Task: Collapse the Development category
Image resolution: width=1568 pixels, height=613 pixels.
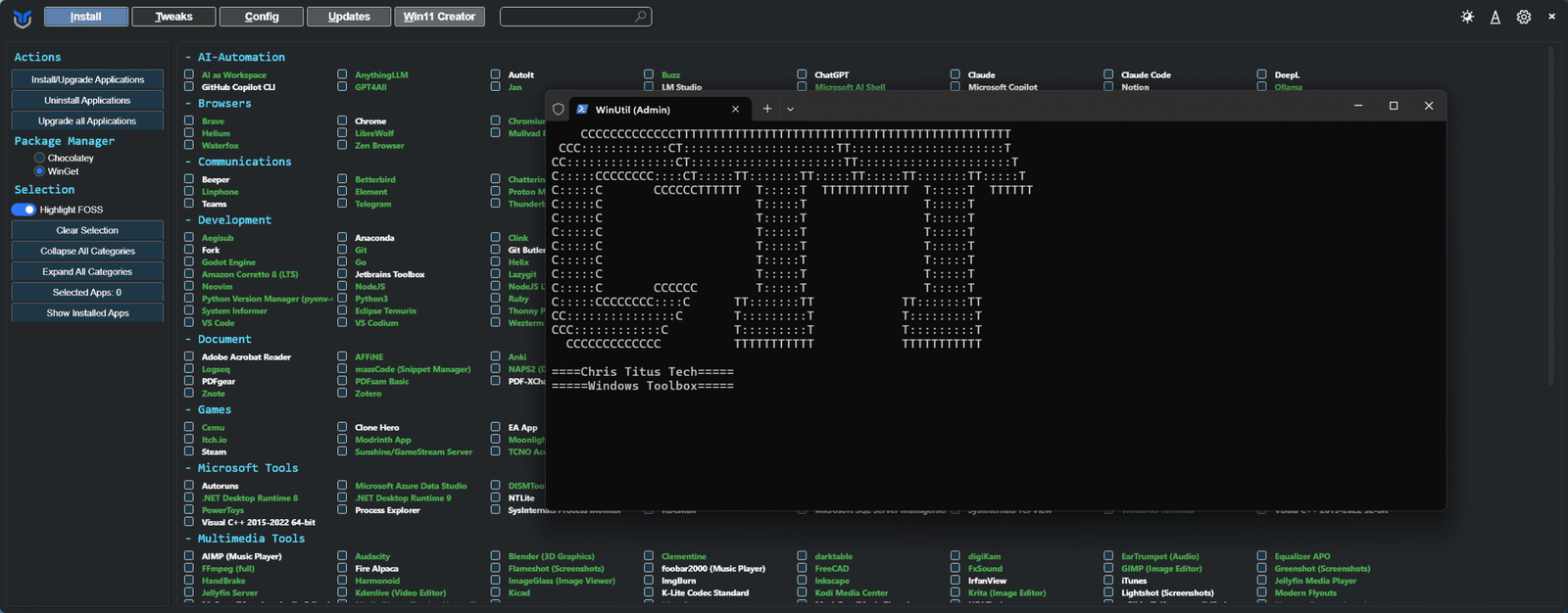Action: pyautogui.click(x=228, y=220)
